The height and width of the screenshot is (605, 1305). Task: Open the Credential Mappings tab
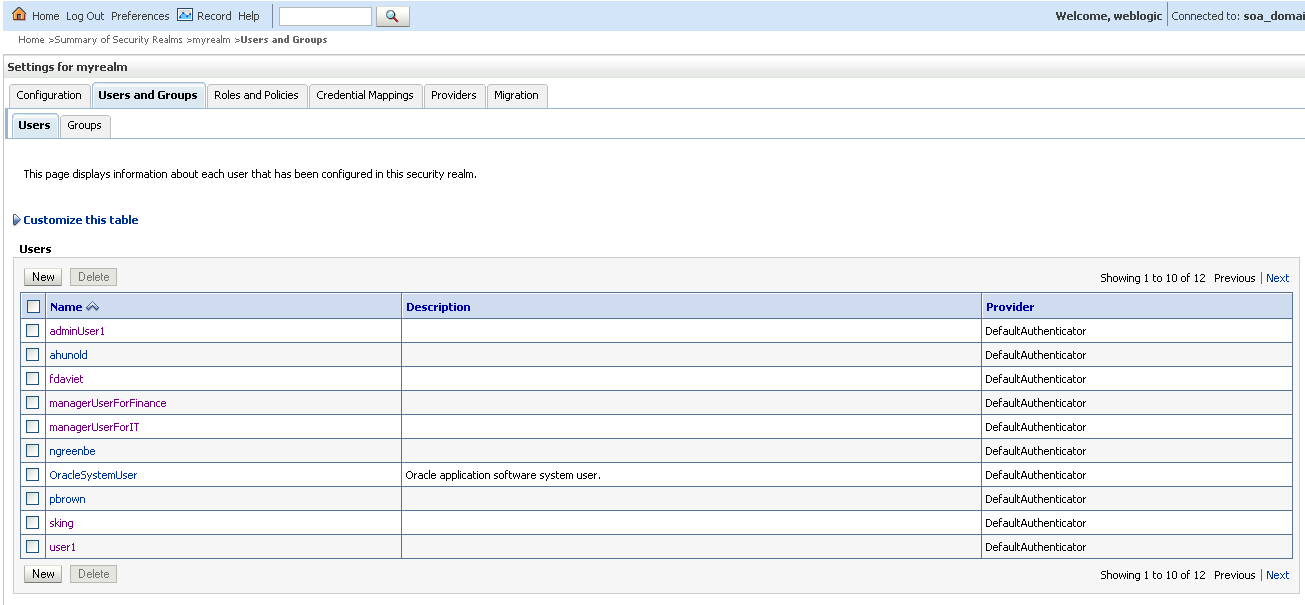tap(365, 95)
